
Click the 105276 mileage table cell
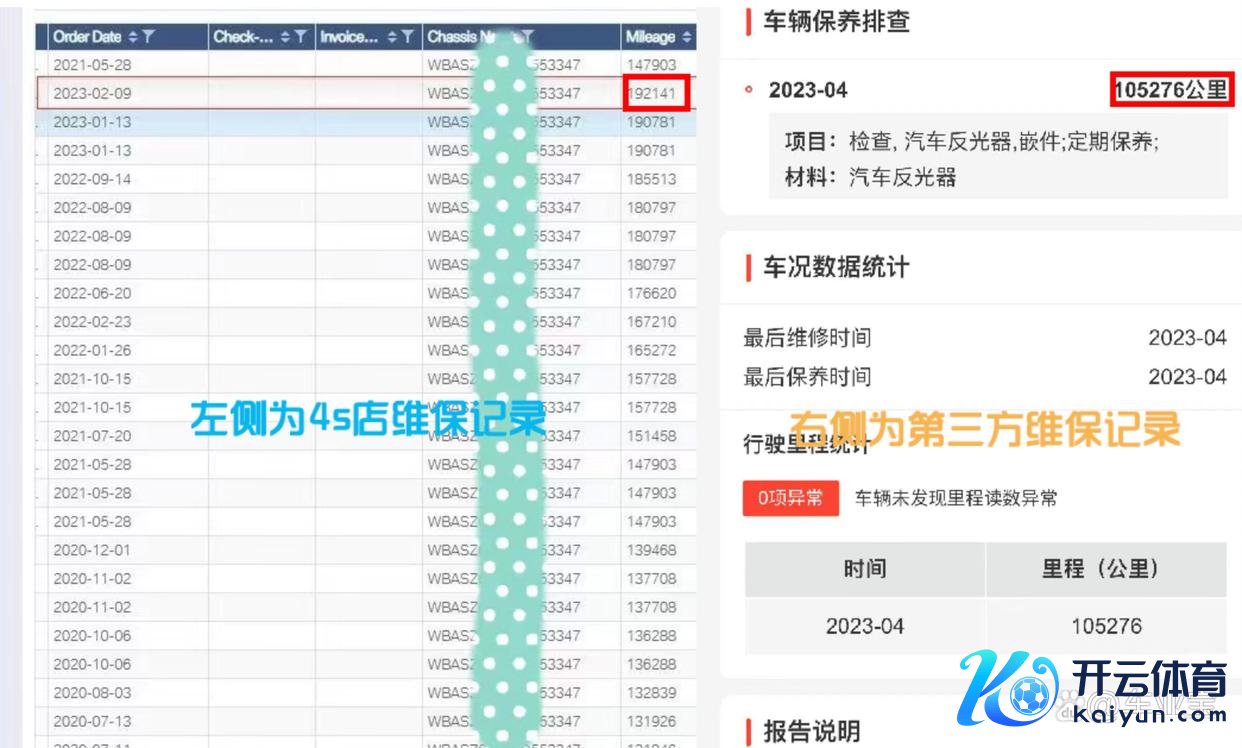pos(1106,626)
